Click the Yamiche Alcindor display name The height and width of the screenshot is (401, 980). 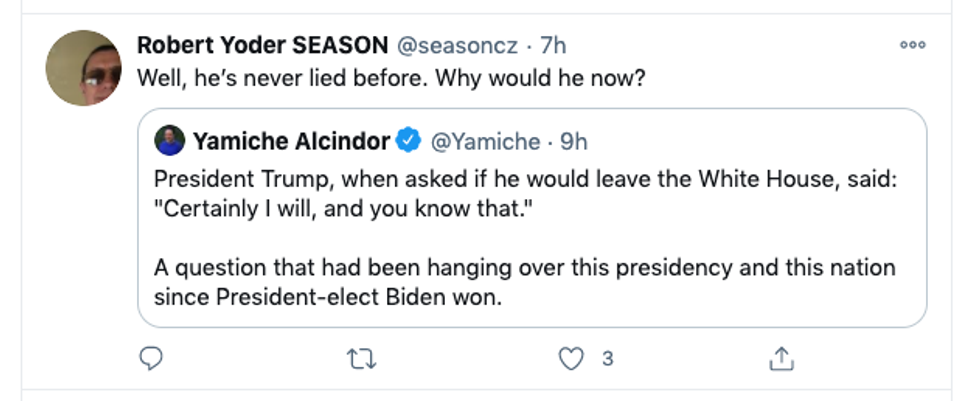[290, 142]
